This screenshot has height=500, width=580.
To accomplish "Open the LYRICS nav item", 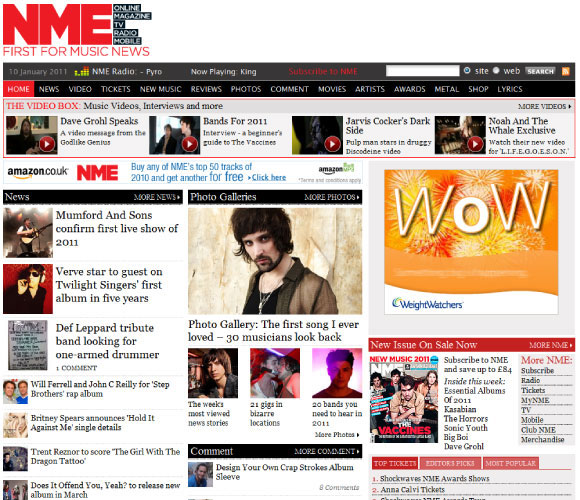I will [x=510, y=89].
